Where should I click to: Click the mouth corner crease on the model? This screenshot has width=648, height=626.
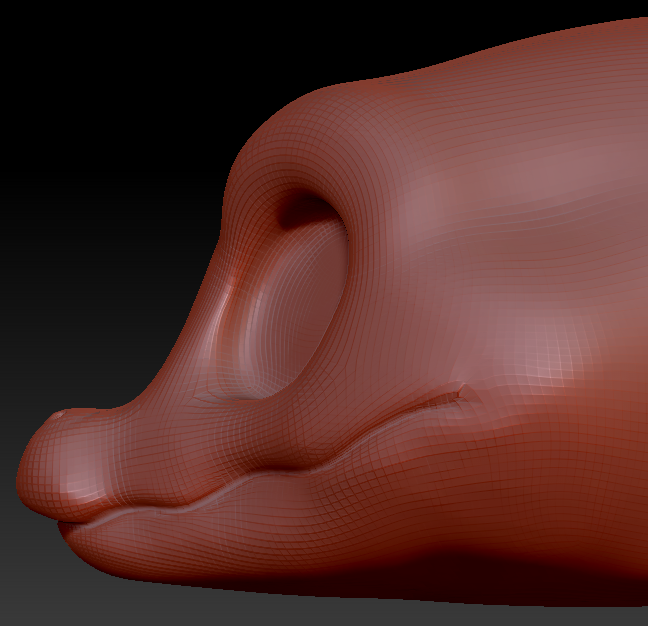(460, 393)
